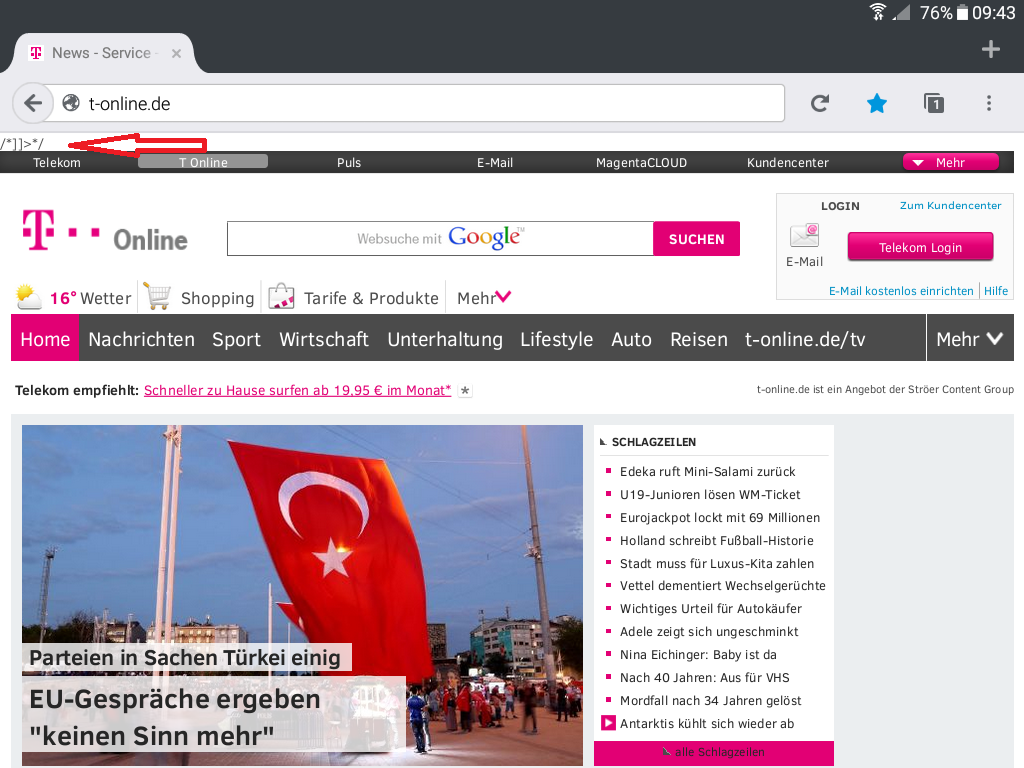Click the pink SUCHEN search button
This screenshot has width=1024, height=768.
coord(696,239)
